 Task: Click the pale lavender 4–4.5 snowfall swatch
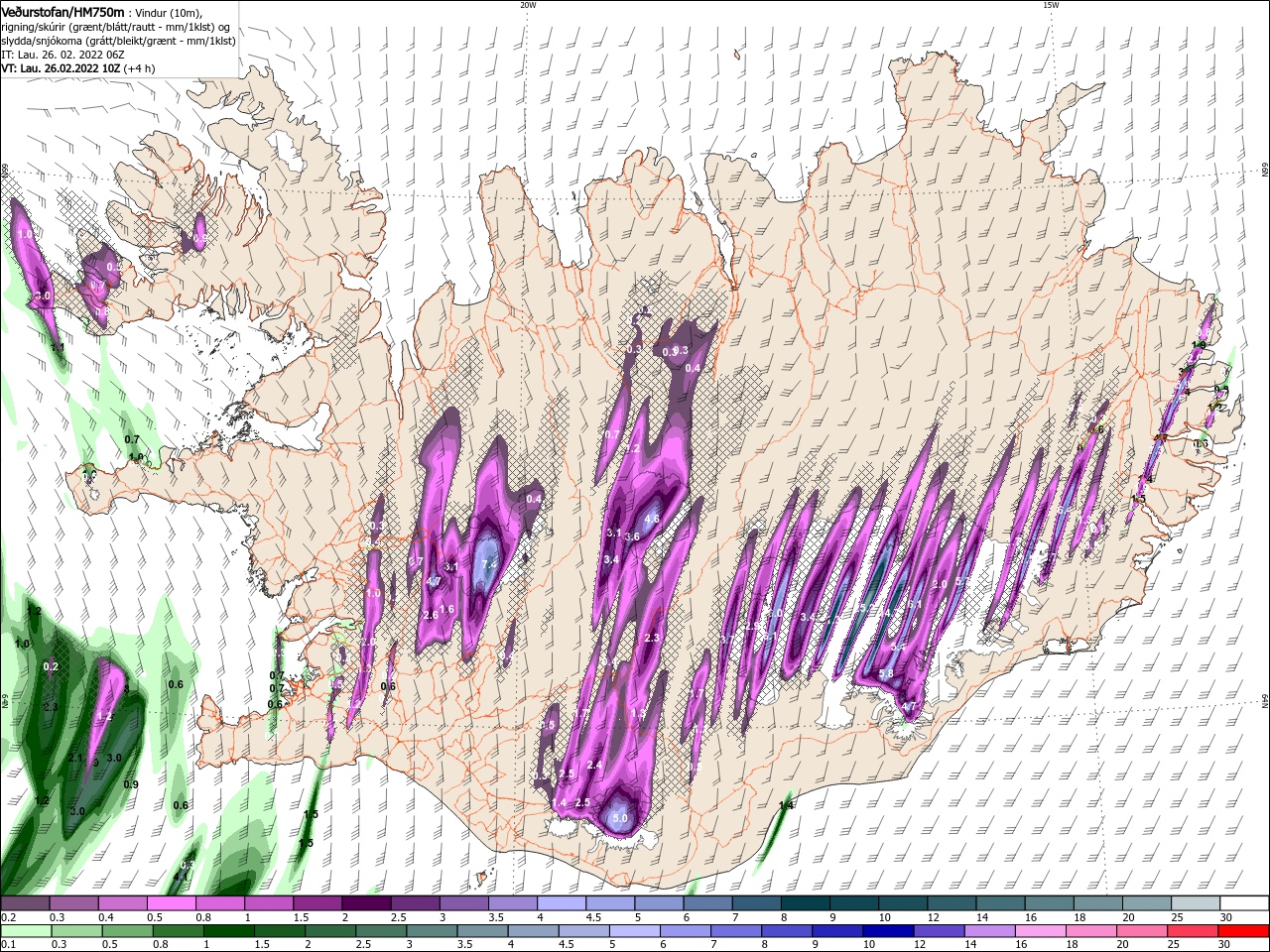(x=562, y=903)
